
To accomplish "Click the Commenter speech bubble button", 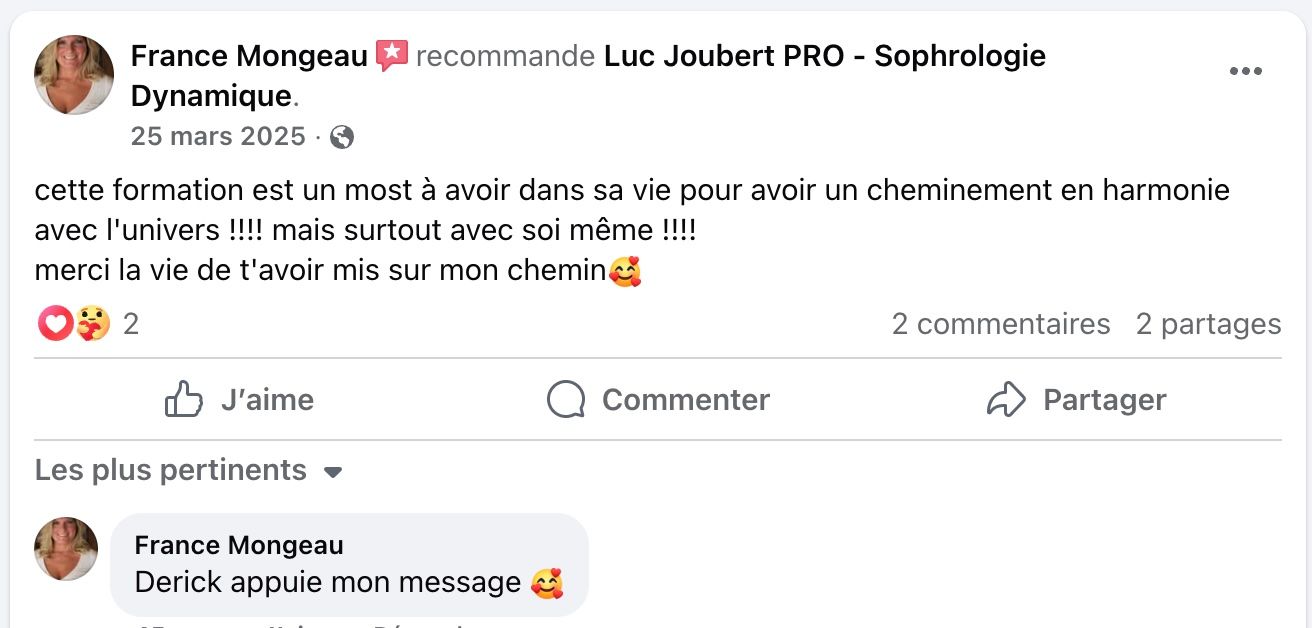I will 658,400.
